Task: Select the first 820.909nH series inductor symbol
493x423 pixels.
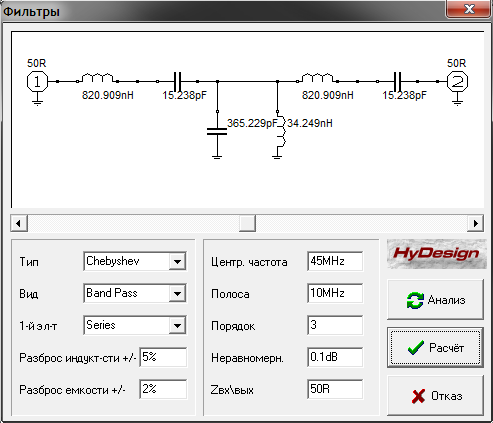Action: click(97, 78)
